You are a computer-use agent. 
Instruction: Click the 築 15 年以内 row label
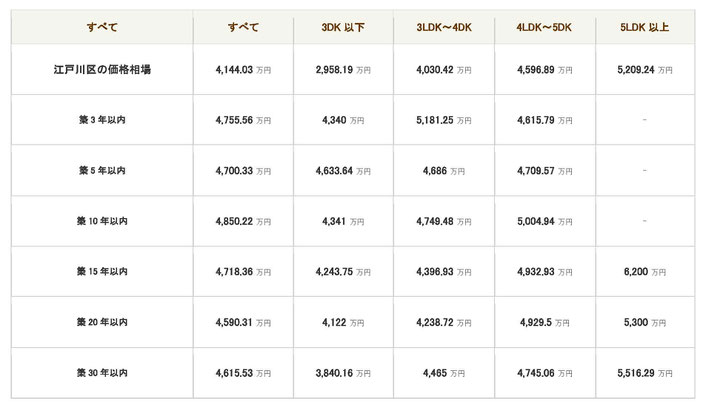pyautogui.click(x=102, y=272)
